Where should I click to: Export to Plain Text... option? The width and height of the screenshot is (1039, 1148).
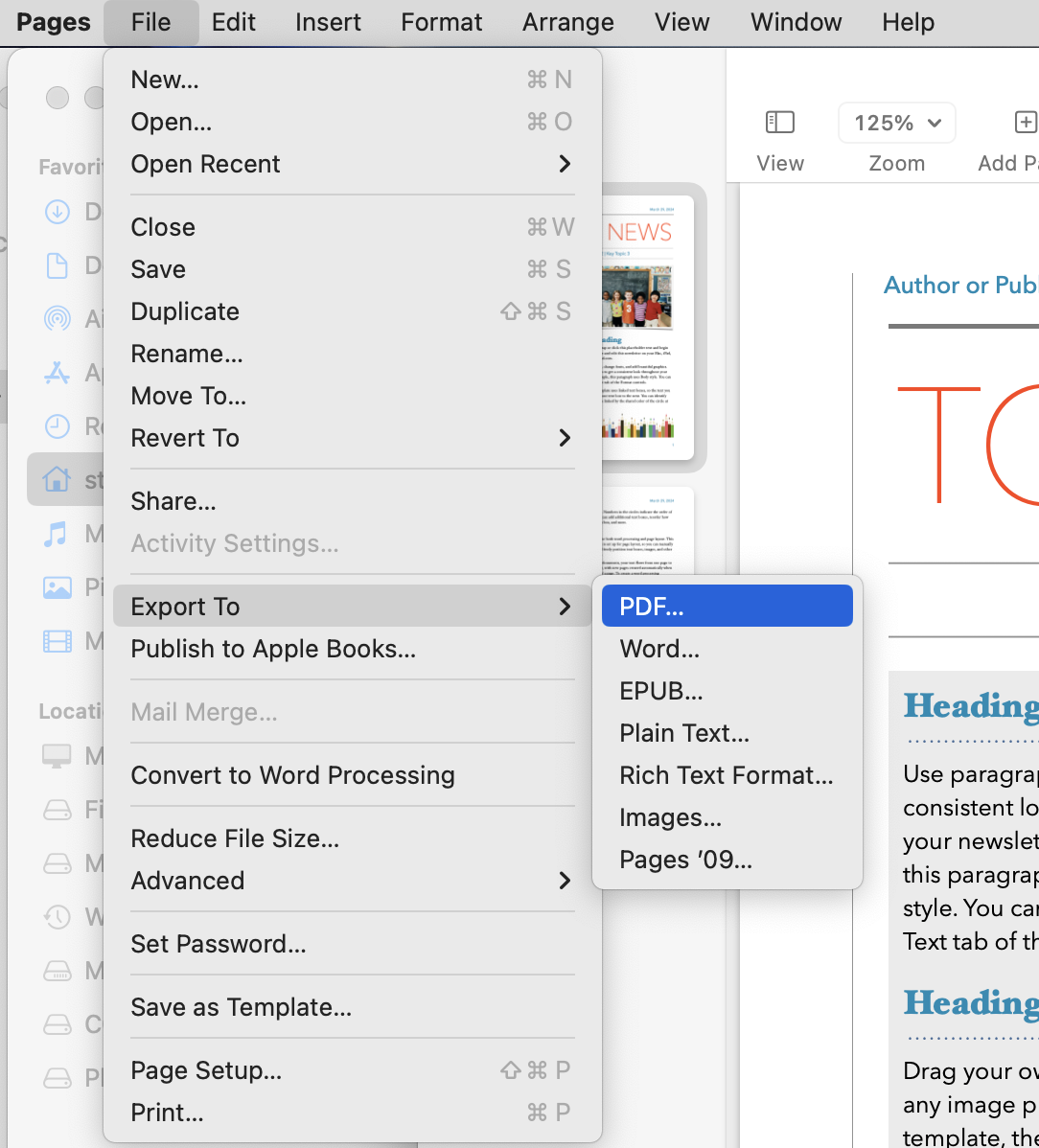tap(727, 733)
